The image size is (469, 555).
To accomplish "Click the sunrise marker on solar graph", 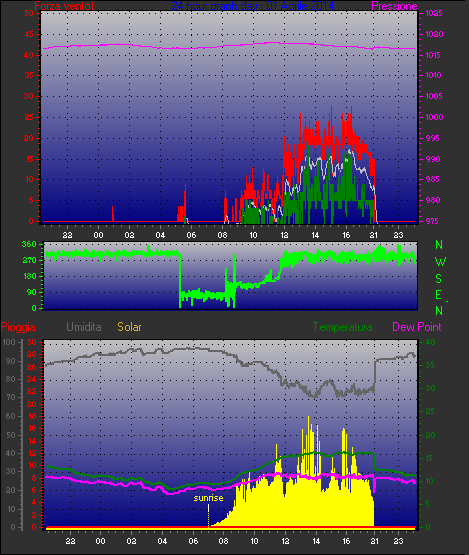I will coord(208,498).
